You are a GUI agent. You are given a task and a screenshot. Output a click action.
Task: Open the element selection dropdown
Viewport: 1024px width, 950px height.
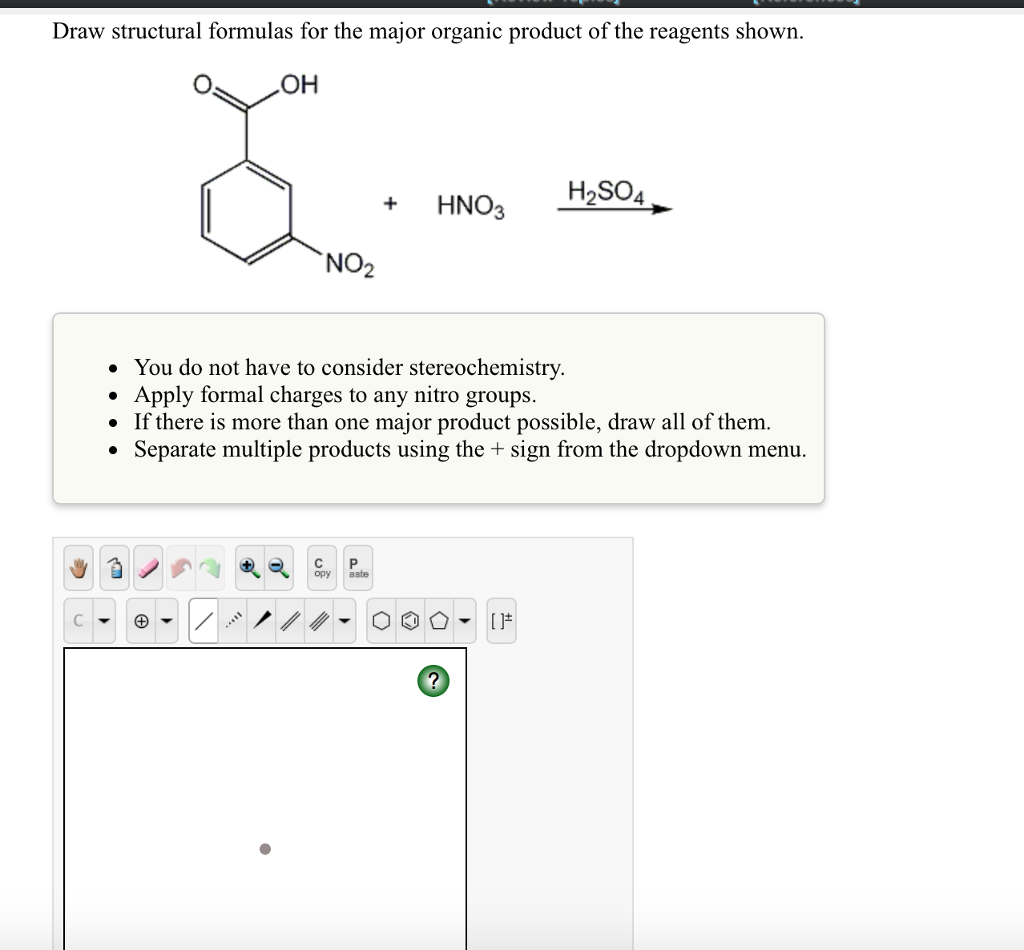tap(102, 618)
